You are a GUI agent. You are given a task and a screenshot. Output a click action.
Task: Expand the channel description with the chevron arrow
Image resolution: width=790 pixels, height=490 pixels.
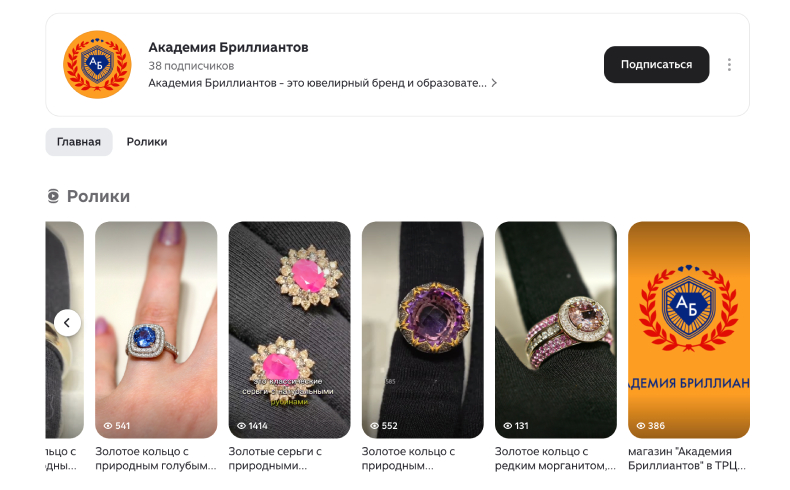pyautogui.click(x=494, y=83)
